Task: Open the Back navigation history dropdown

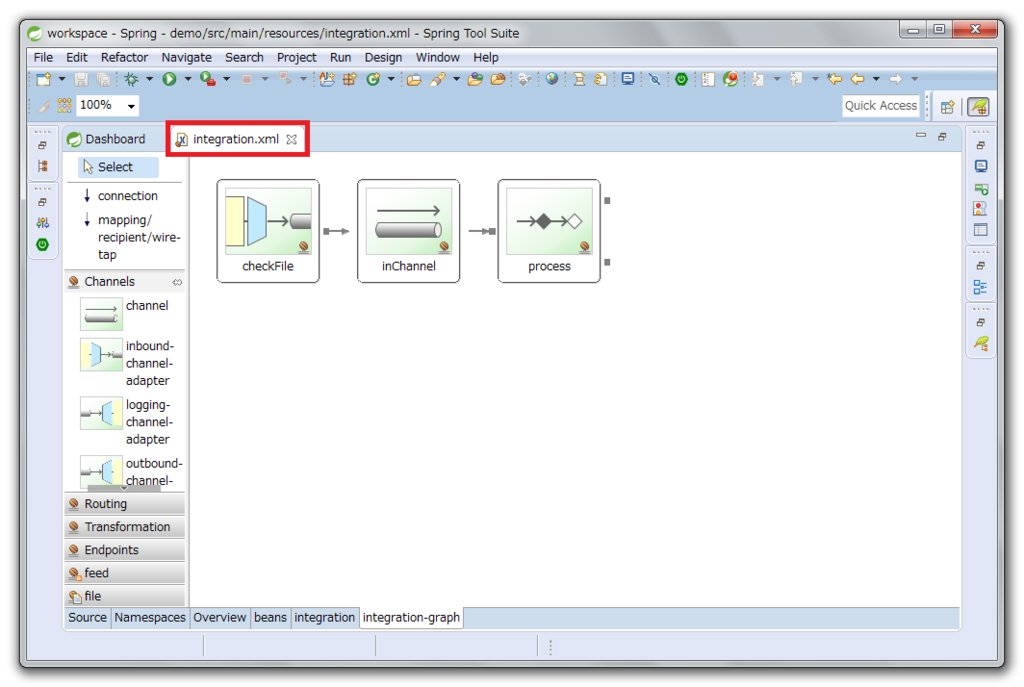Action: tap(876, 79)
